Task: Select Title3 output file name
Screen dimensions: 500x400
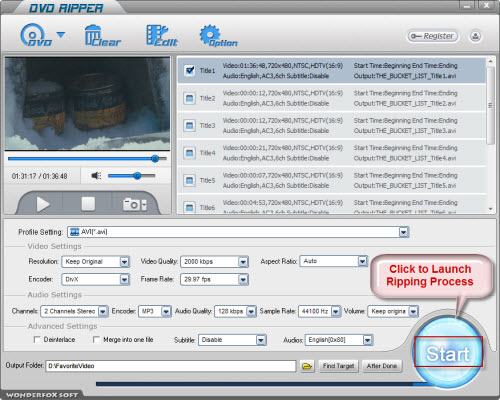Action: [x=405, y=131]
